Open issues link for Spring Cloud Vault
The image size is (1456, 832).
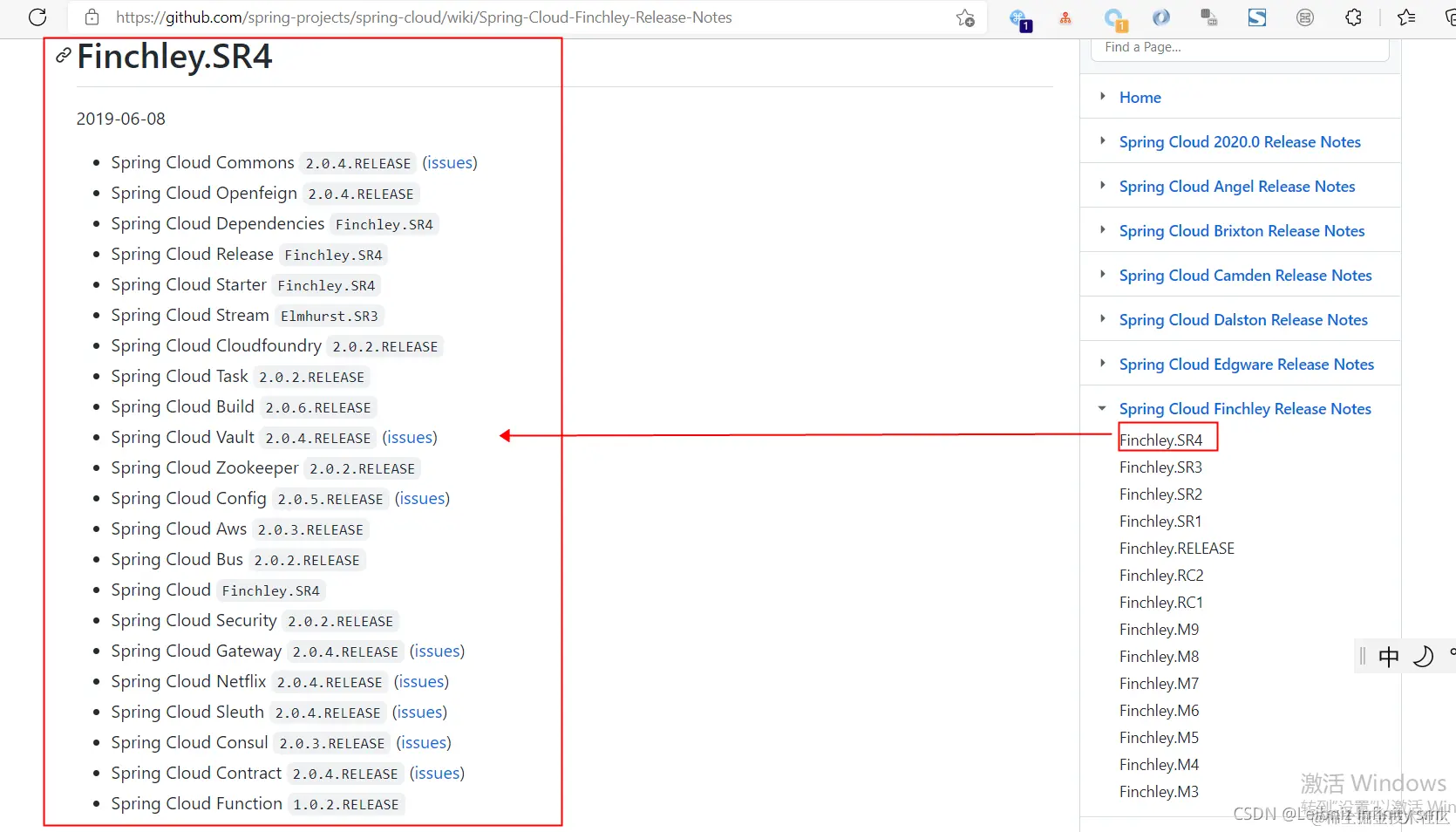(410, 438)
